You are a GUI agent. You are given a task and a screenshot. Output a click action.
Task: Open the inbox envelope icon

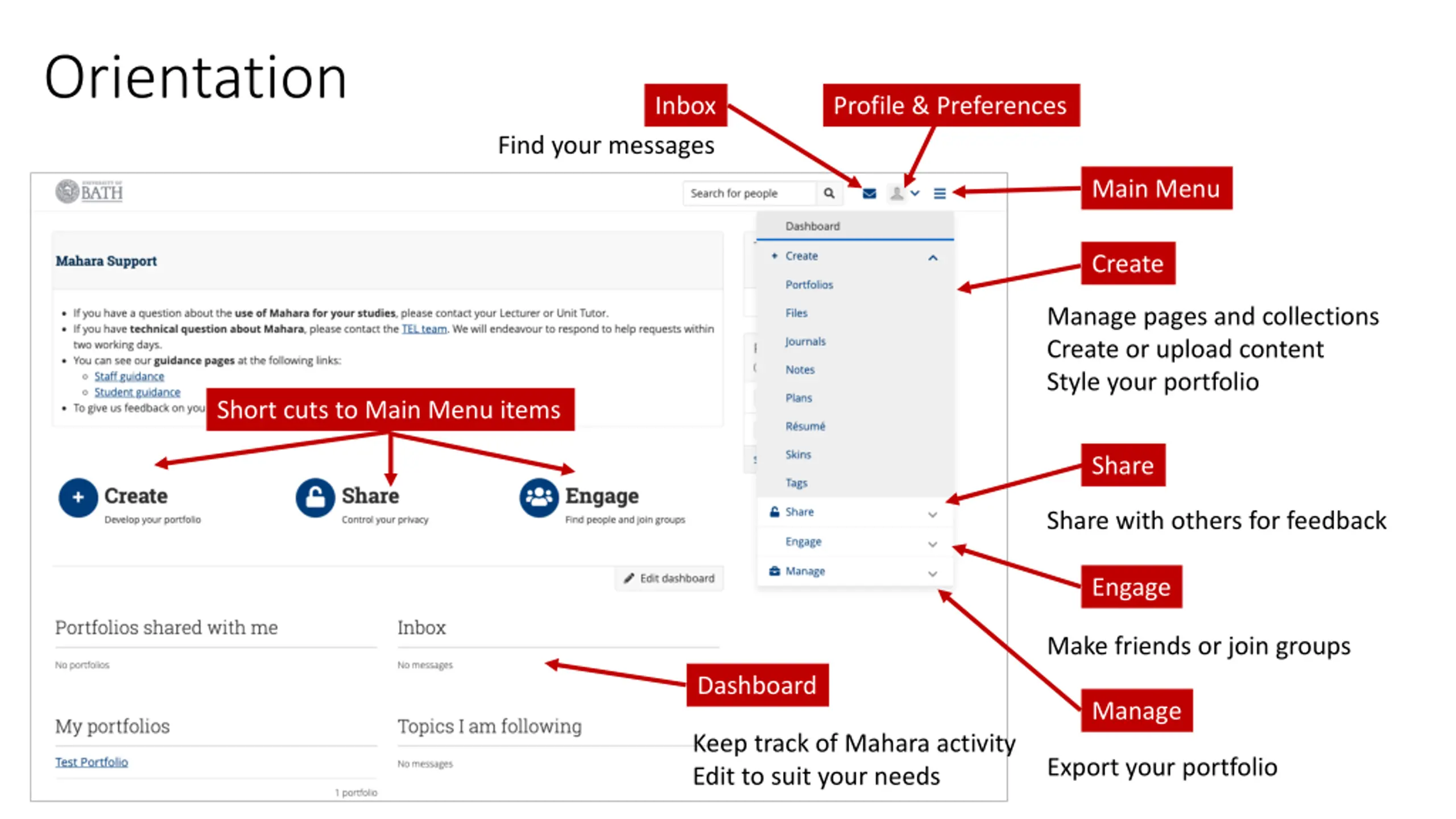click(868, 193)
